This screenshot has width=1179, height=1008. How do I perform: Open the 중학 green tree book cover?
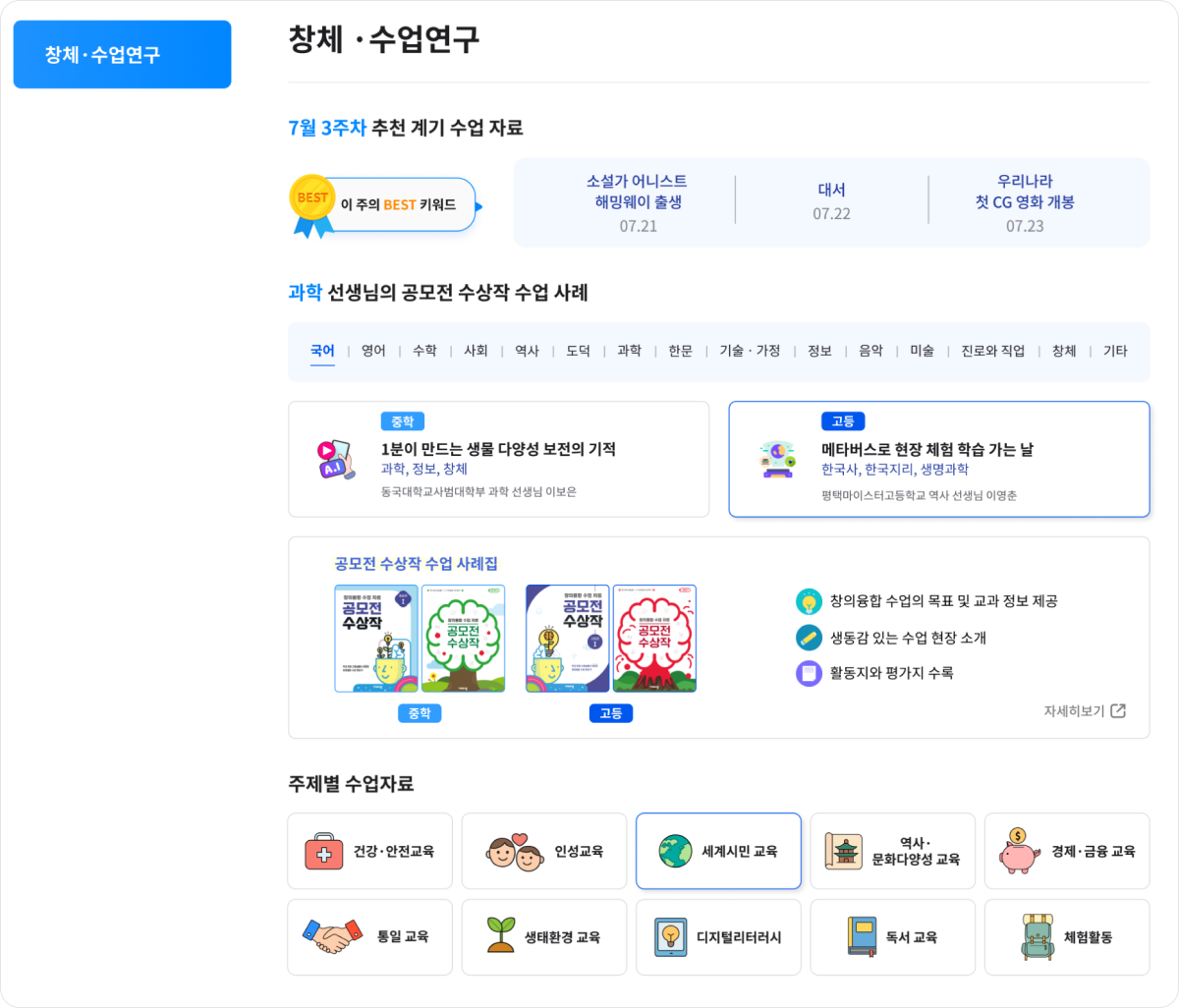pyautogui.click(x=464, y=639)
